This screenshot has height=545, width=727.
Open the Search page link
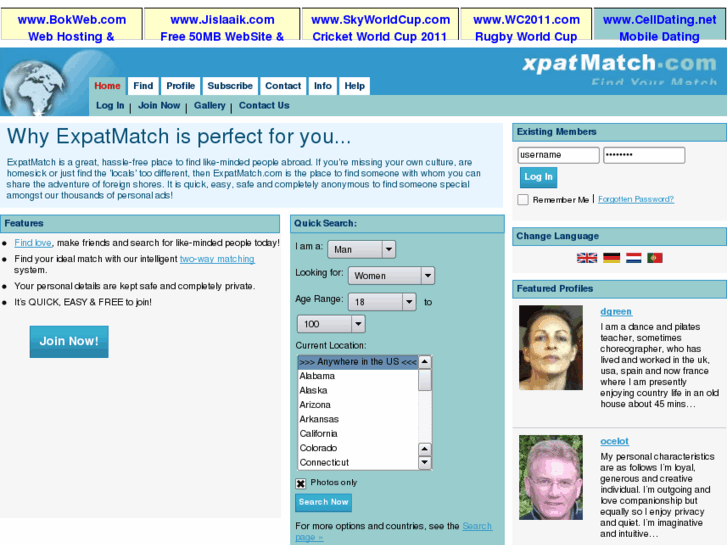pyautogui.click(x=477, y=526)
